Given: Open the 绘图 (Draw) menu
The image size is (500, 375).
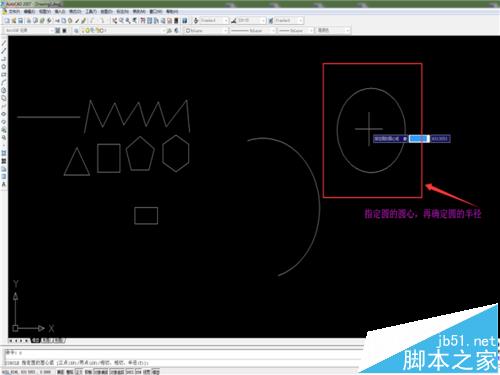Looking at the screenshot, I should 107,12.
